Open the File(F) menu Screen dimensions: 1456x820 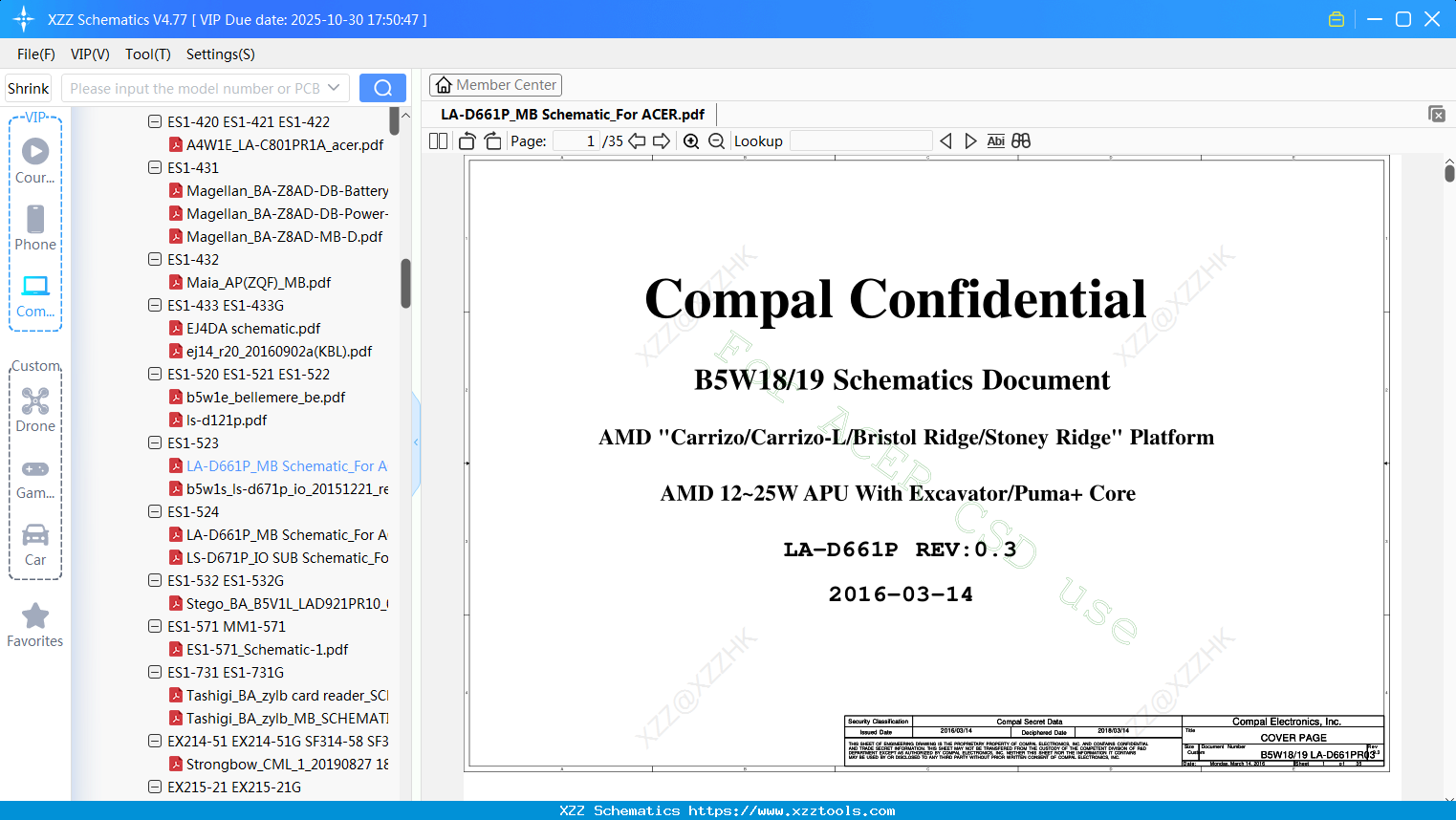tap(36, 54)
